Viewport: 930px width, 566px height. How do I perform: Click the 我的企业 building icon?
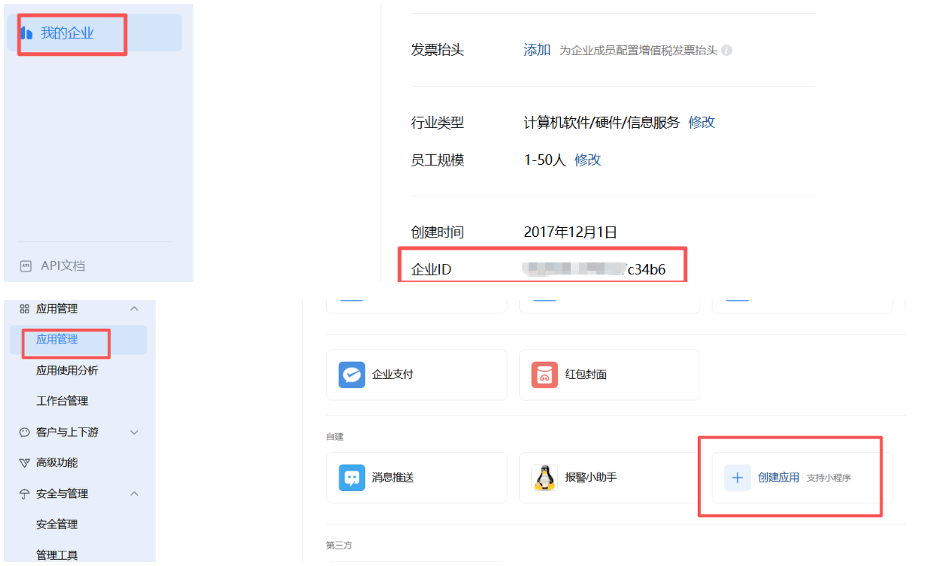coord(27,33)
